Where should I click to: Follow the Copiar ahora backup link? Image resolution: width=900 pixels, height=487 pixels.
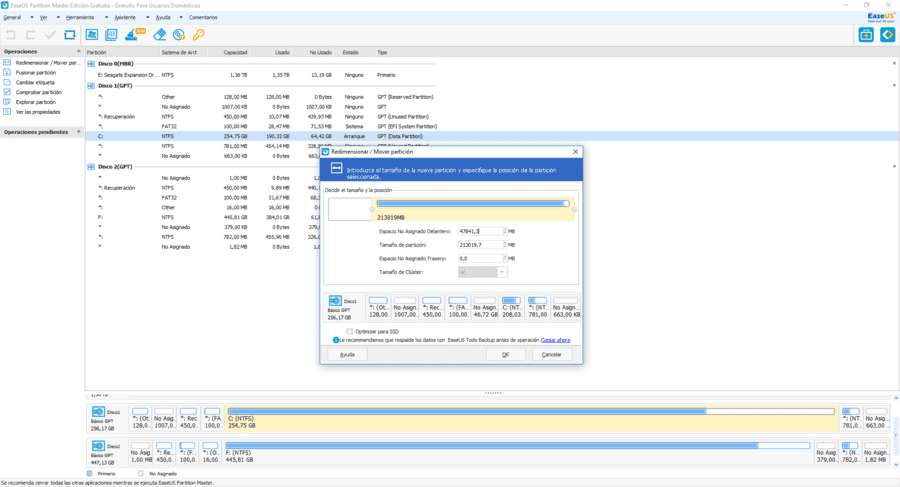coord(556,340)
